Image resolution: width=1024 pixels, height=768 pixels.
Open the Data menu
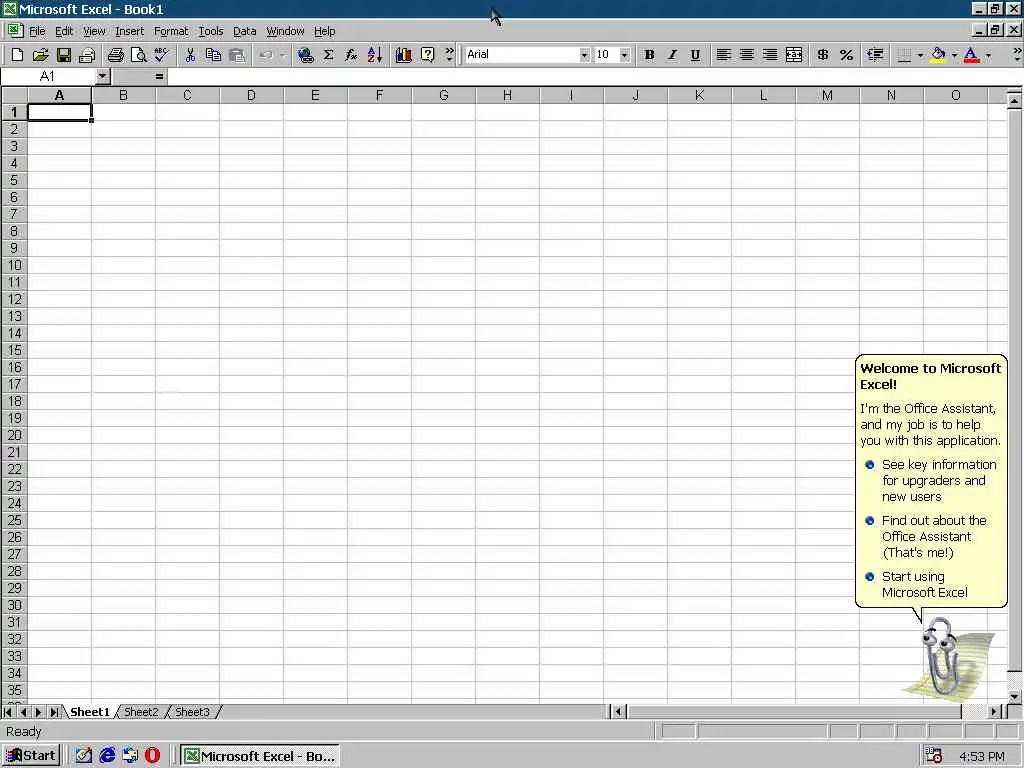point(245,31)
